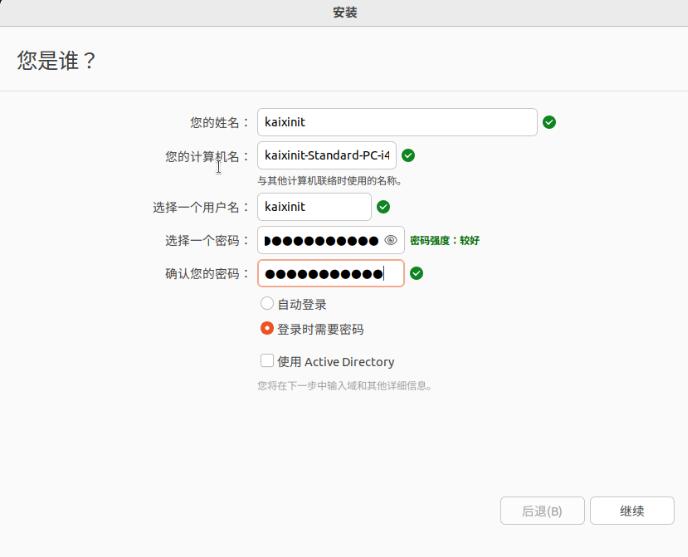Enable the 使用 Active Directory checkbox
The height and width of the screenshot is (557, 688).
[x=267, y=361]
